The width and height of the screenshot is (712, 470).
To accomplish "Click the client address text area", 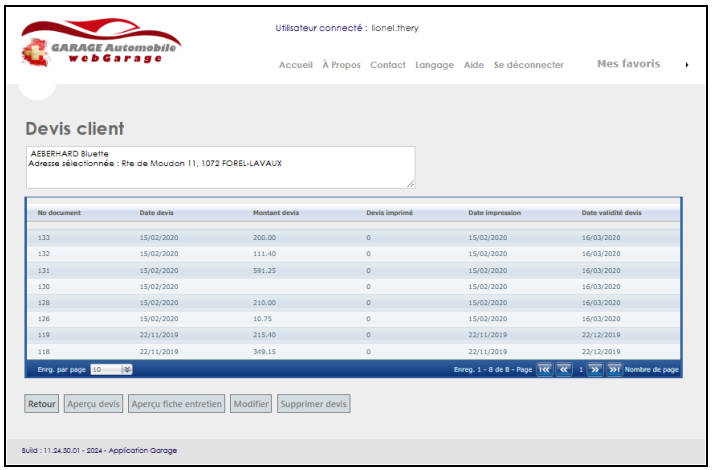I will coord(220,167).
